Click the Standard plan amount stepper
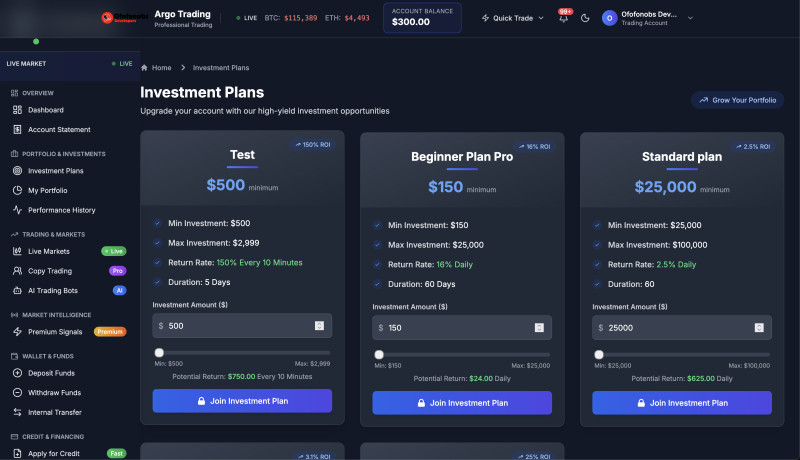800x460 pixels. point(759,327)
